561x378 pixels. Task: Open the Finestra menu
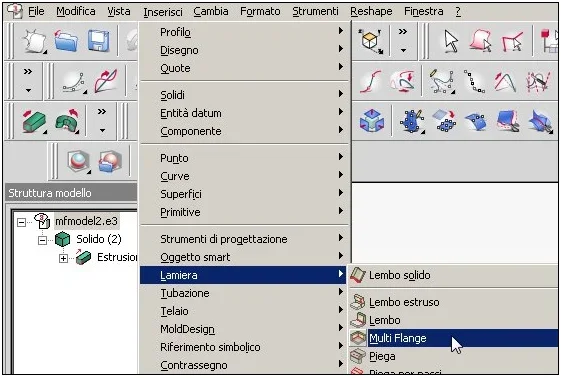[x=424, y=11]
